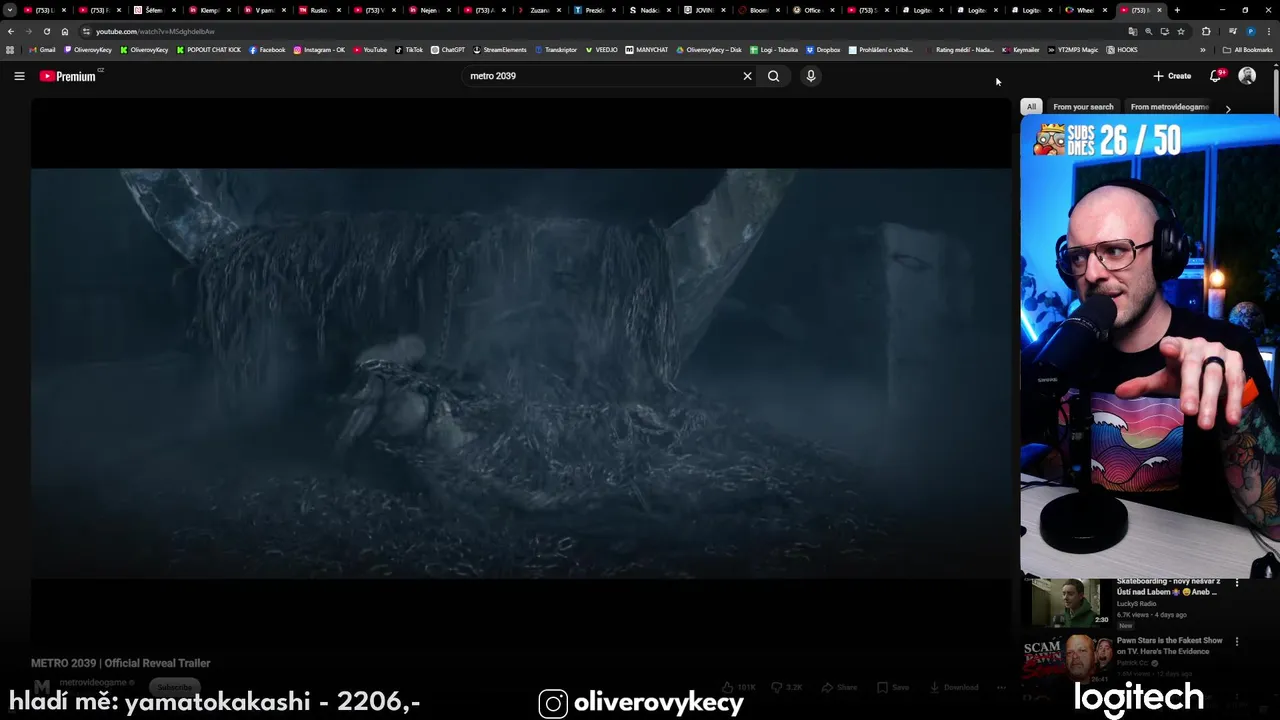Open StreamElements bookmark
The height and width of the screenshot is (720, 1280).
point(500,49)
